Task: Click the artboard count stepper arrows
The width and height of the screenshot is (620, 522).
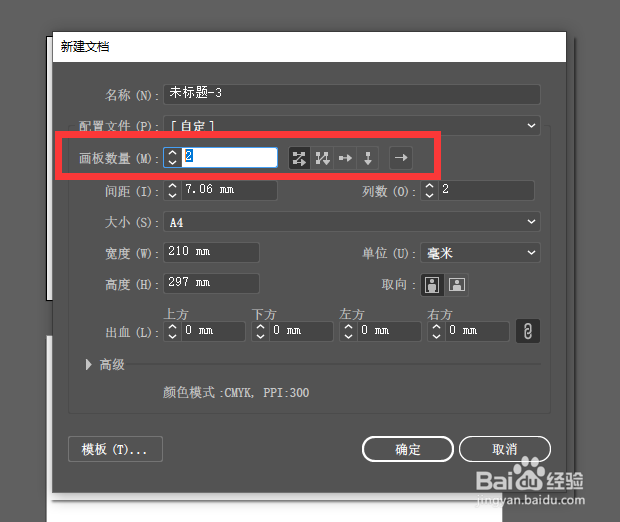Action: point(173,157)
